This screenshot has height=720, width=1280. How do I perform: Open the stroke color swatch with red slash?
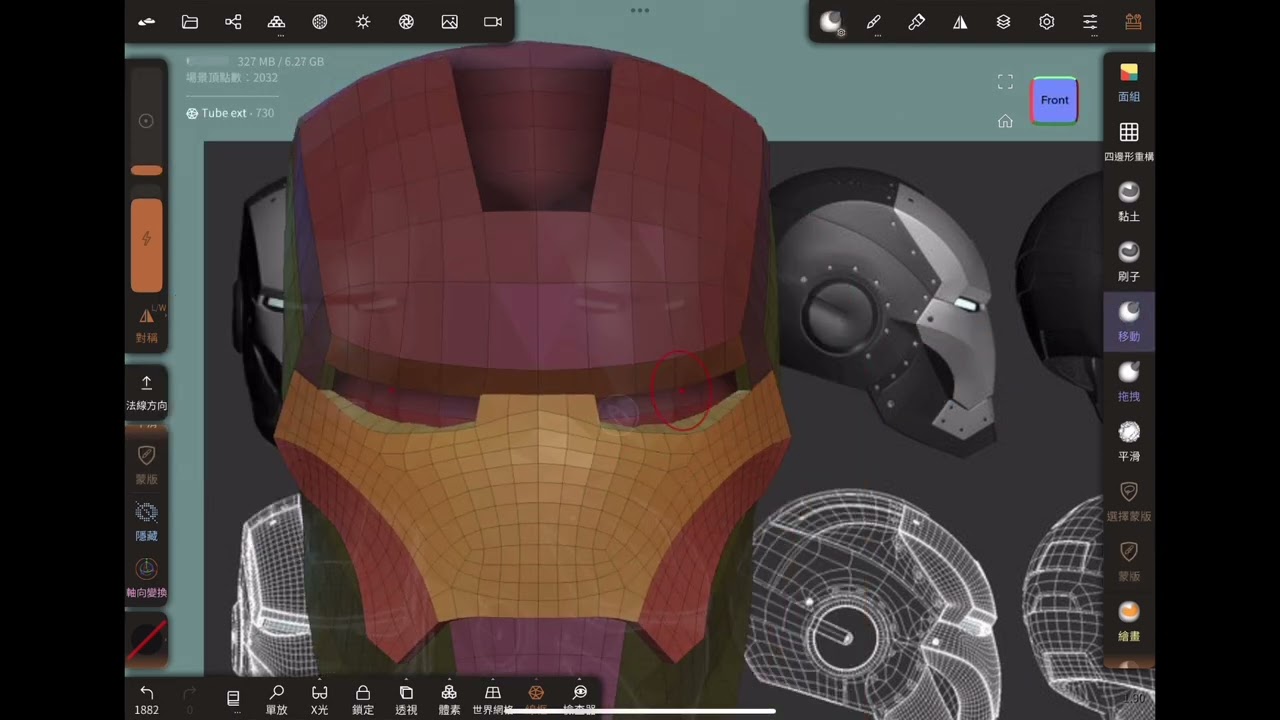[147, 640]
